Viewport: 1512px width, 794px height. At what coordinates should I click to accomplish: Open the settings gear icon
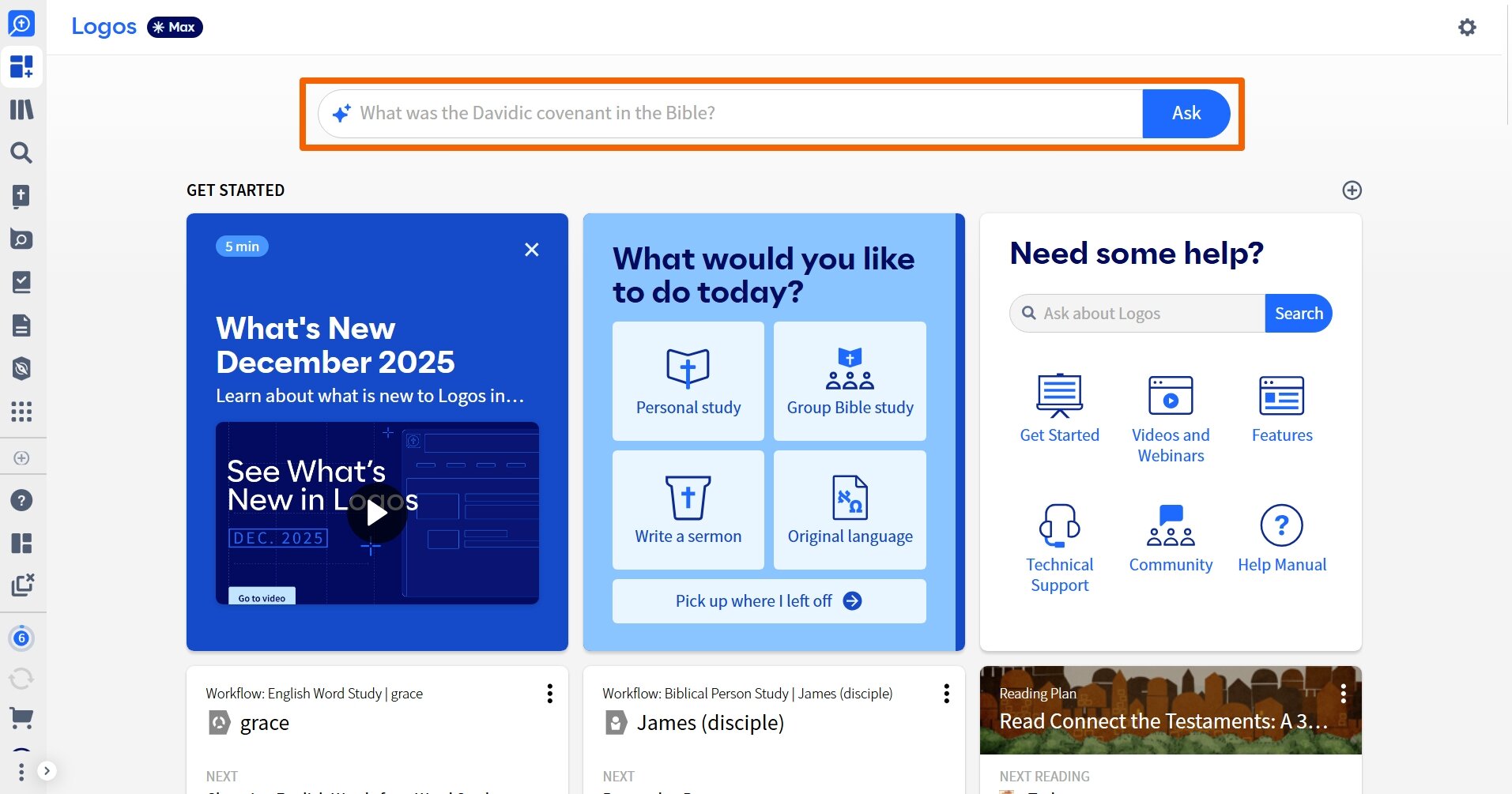tap(1467, 28)
